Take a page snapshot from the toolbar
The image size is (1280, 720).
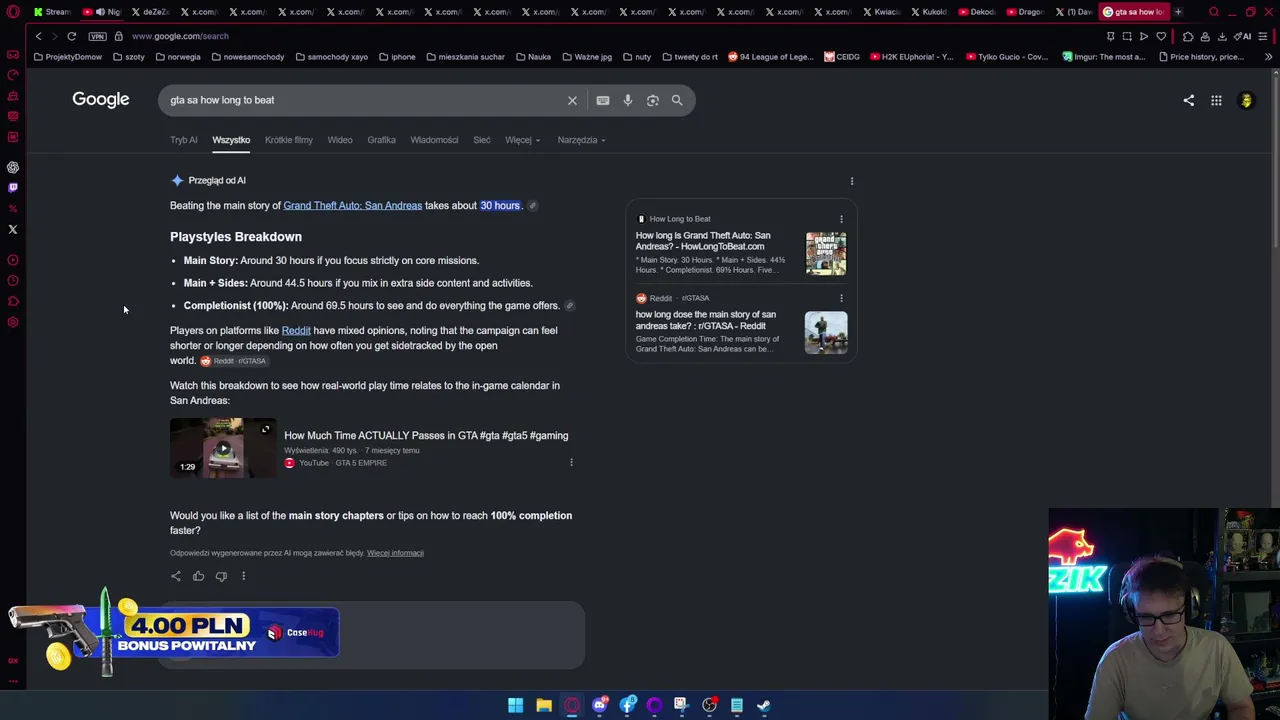tap(1127, 36)
